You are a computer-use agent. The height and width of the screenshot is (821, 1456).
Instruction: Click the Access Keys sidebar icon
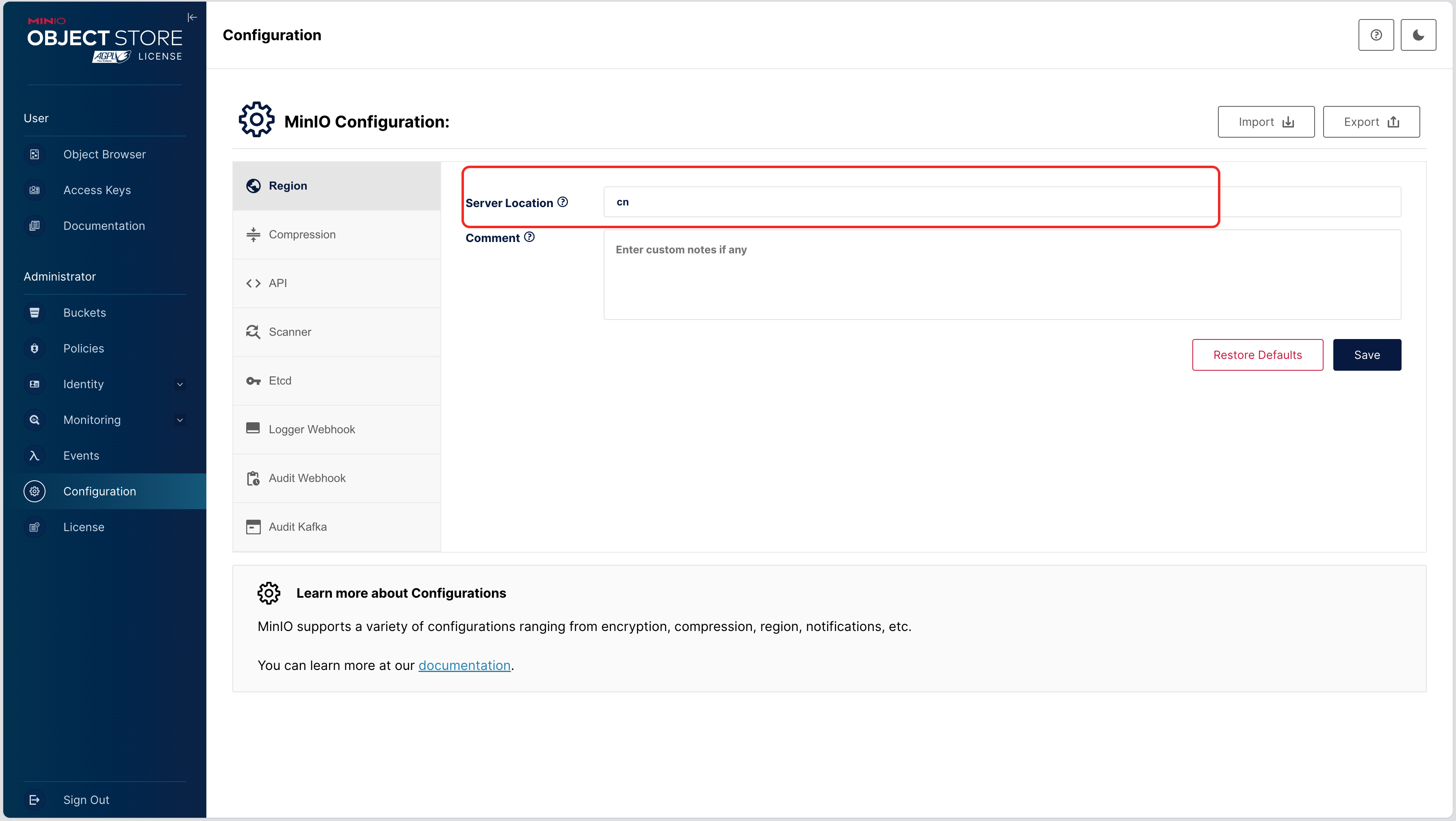click(35, 190)
